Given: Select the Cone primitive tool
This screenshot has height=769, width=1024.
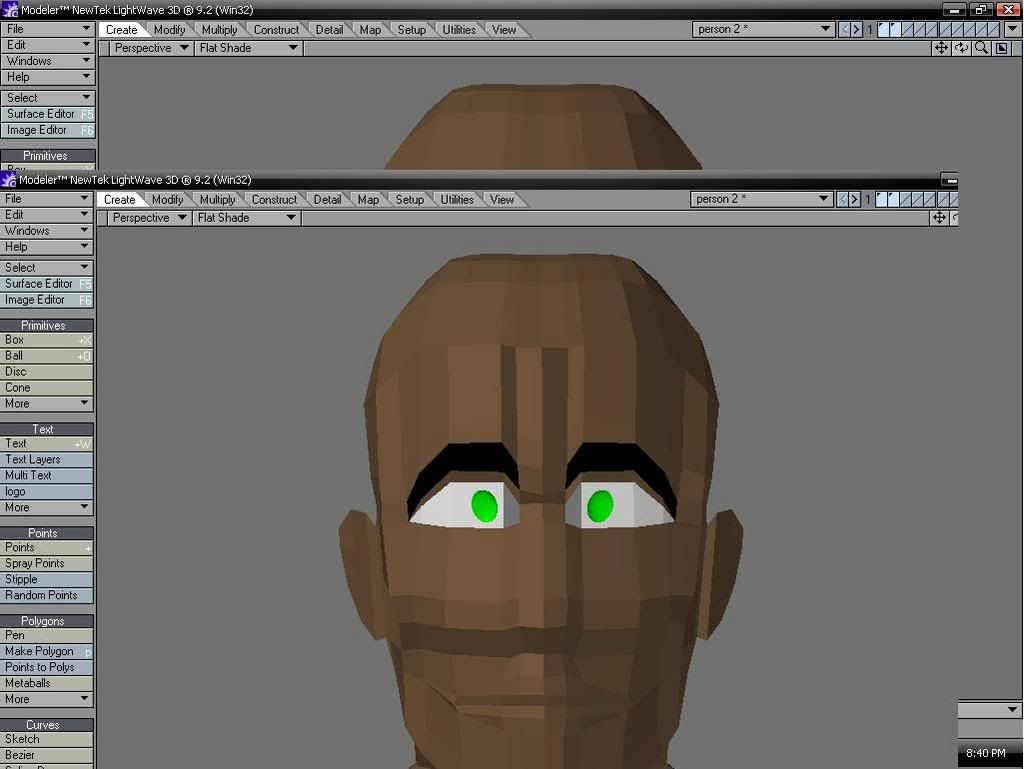Looking at the screenshot, I should tap(47, 388).
